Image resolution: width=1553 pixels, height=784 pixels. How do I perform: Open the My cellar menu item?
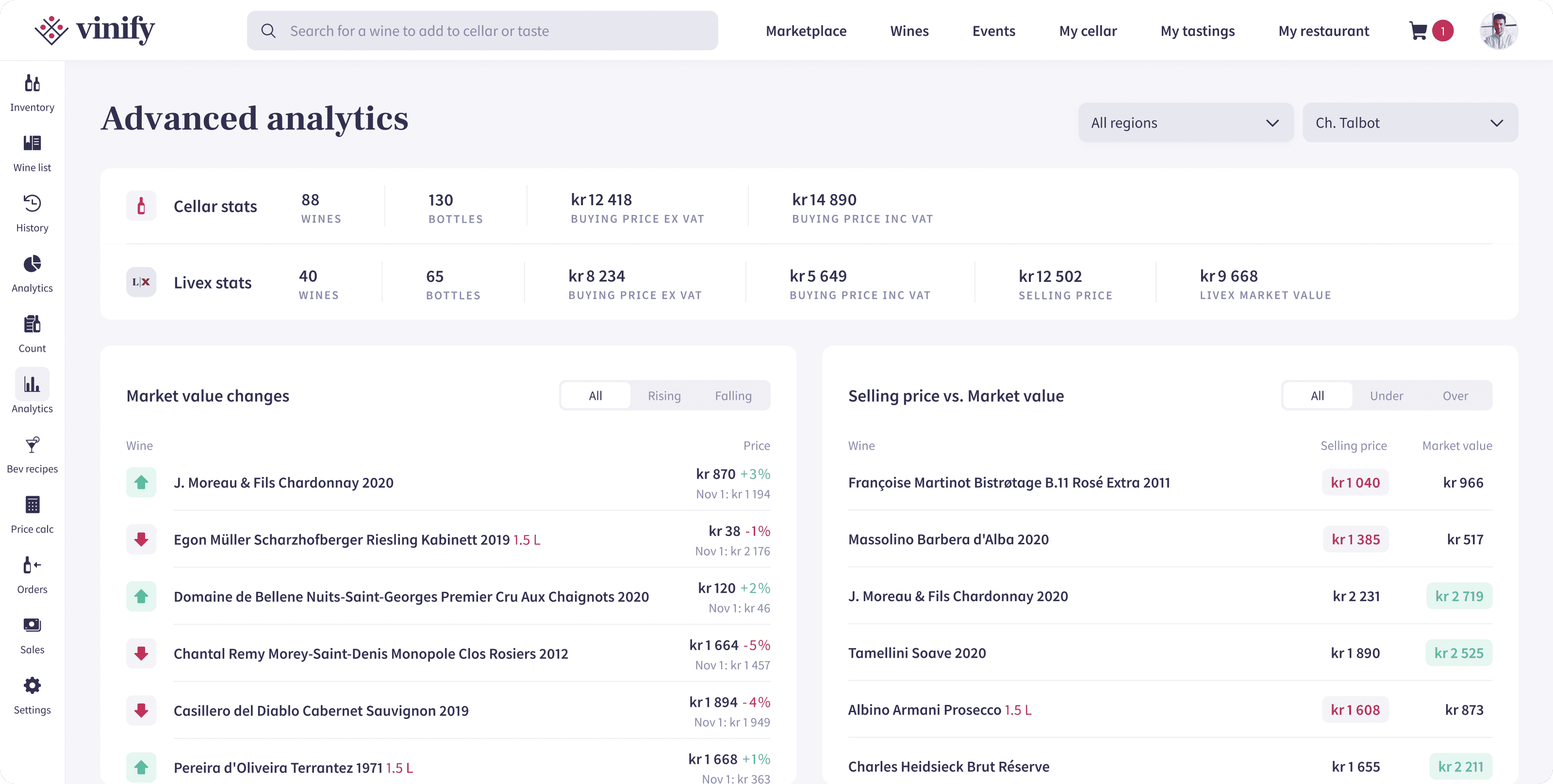coord(1088,31)
